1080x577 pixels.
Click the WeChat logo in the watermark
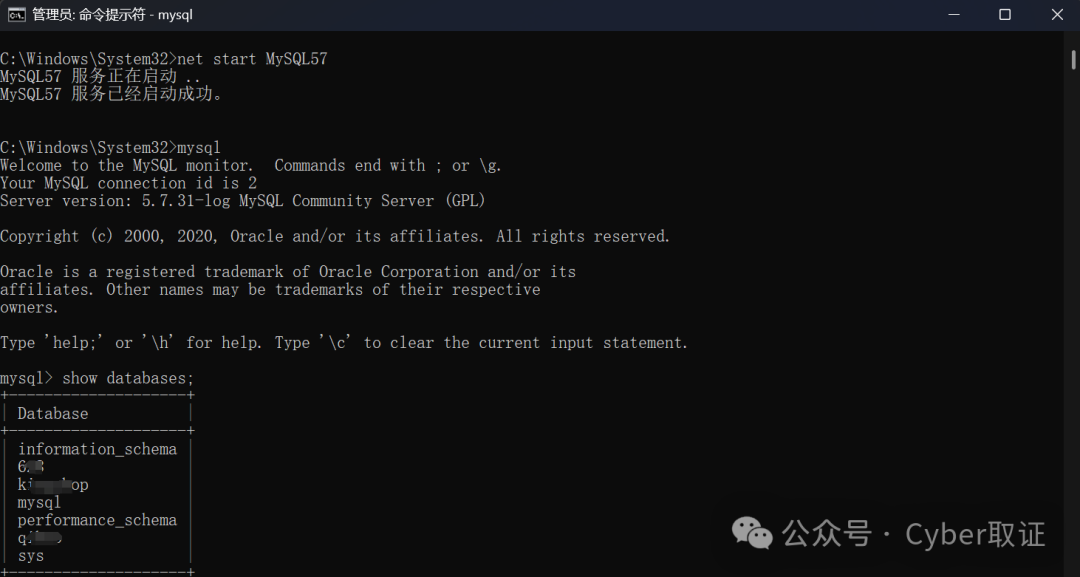752,534
